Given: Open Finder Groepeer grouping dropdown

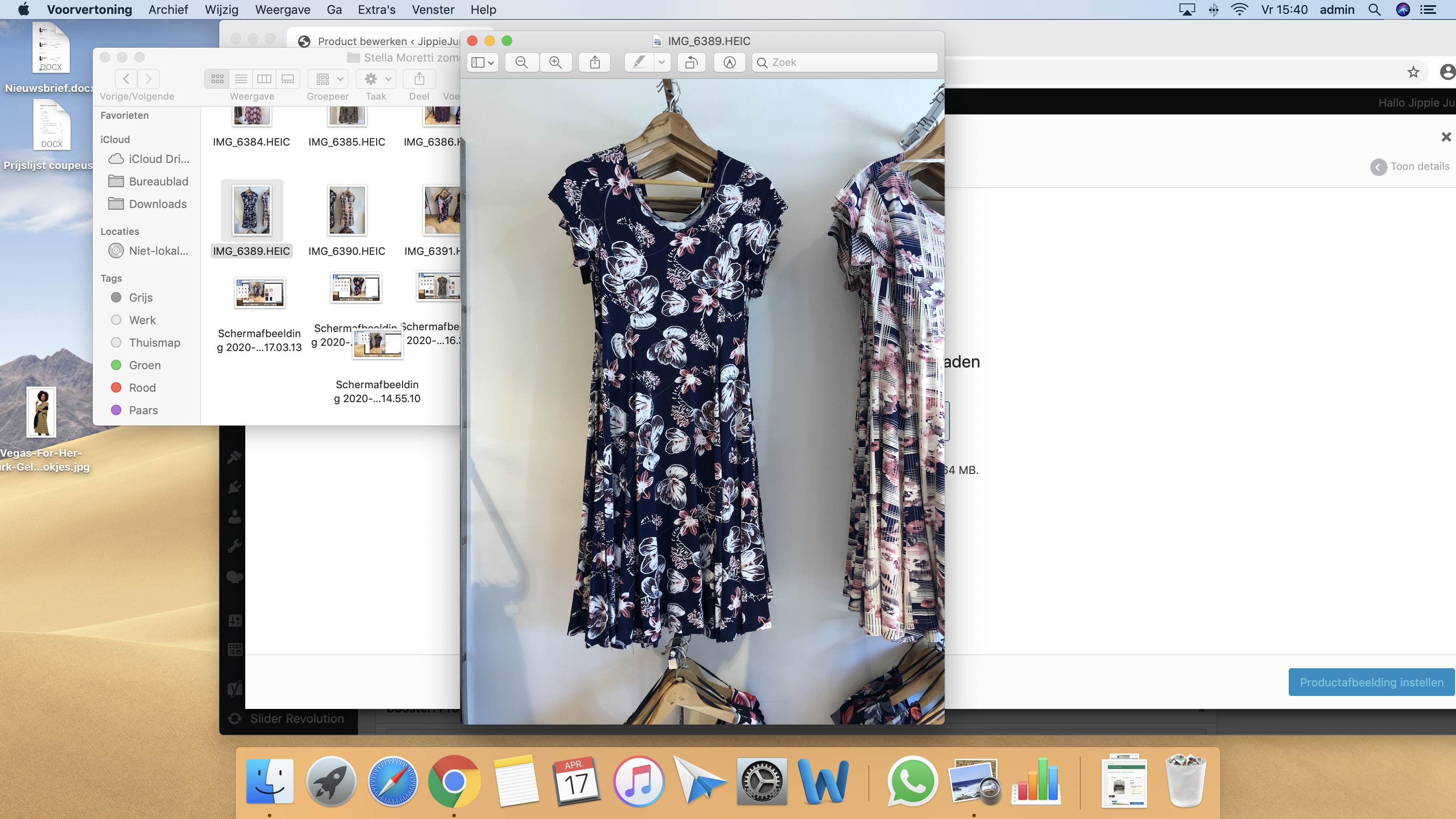Looking at the screenshot, I should click(x=329, y=78).
